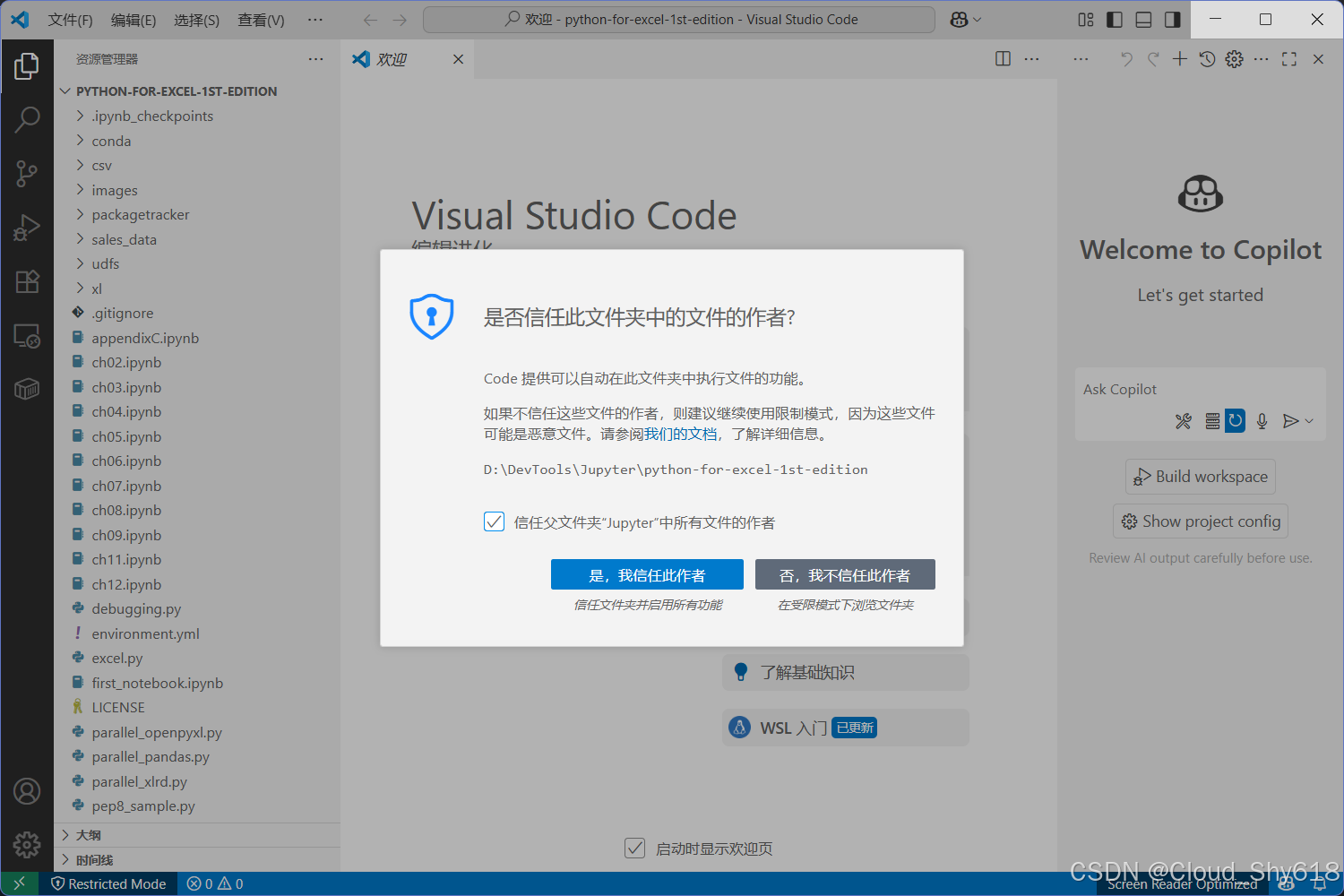Open Remote Explorer in activity bar
The height and width of the screenshot is (896, 1344).
(27, 336)
